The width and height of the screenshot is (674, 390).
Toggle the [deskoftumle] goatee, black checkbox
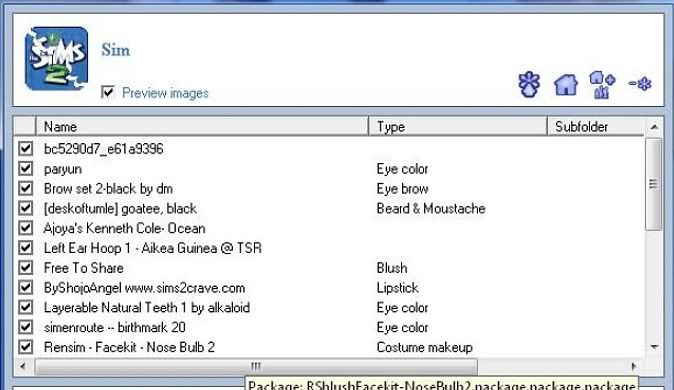25,208
